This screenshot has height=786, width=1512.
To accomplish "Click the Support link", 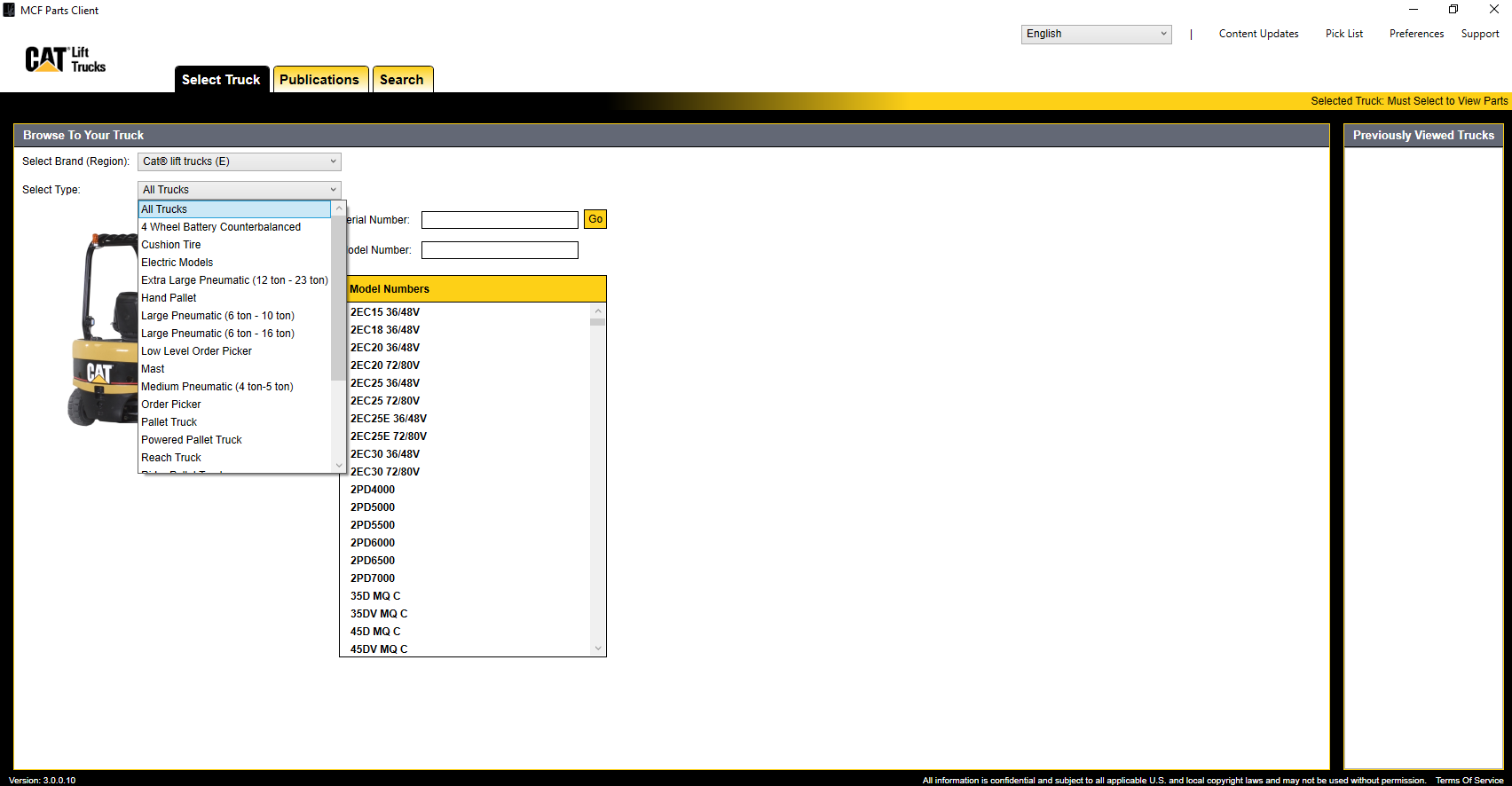I will pyautogui.click(x=1479, y=34).
